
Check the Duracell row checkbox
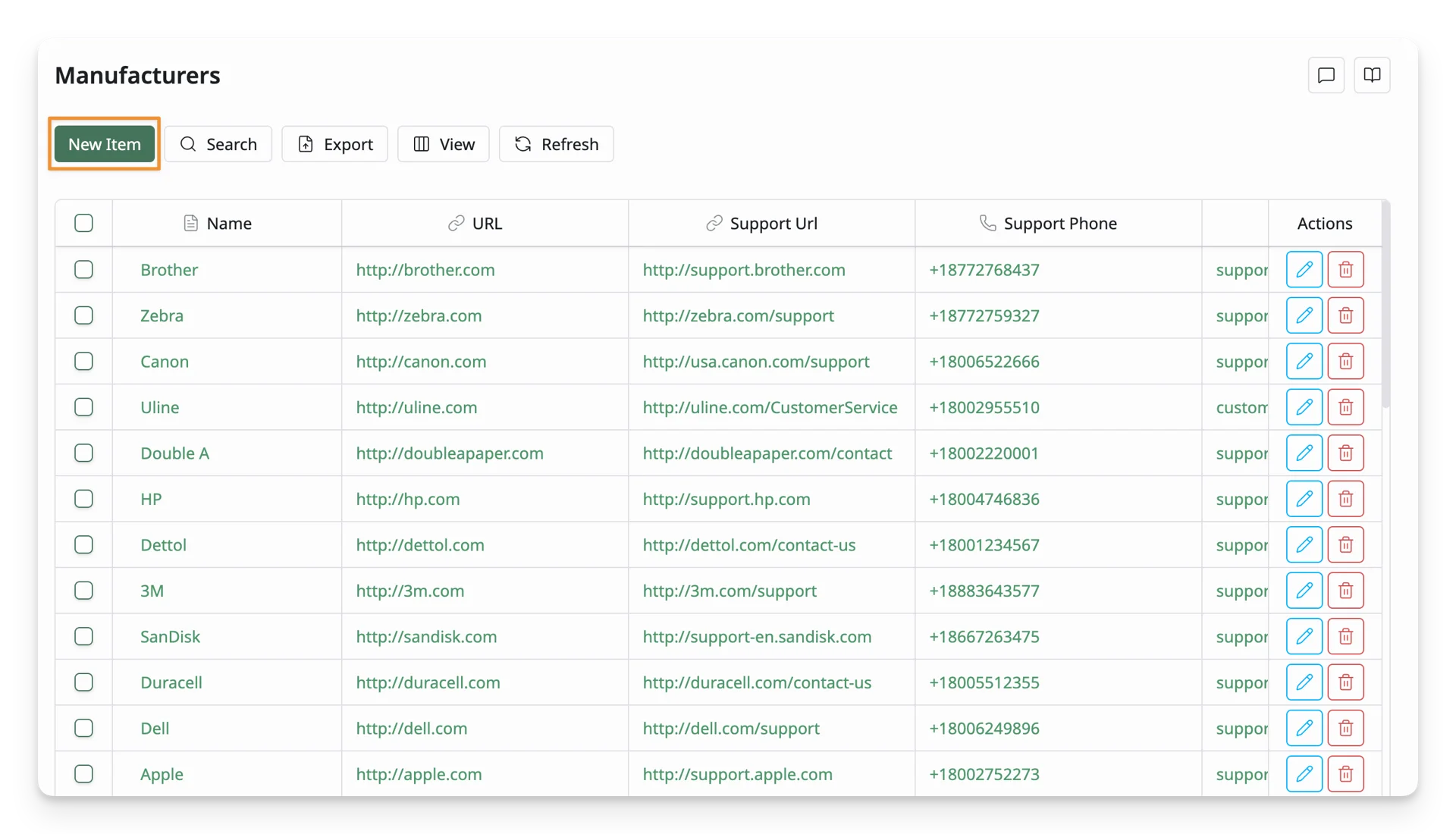coord(83,682)
